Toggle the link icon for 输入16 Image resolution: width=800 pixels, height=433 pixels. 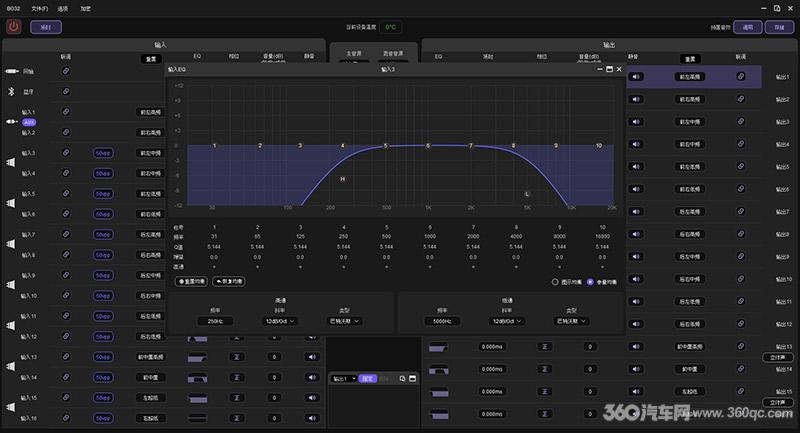pos(66,418)
